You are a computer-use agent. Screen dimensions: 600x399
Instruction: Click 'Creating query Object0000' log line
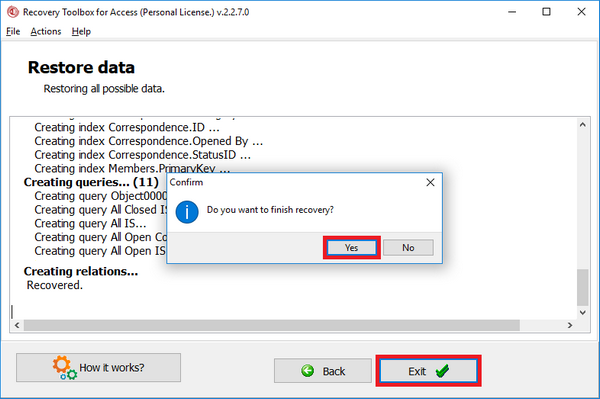pos(101,196)
